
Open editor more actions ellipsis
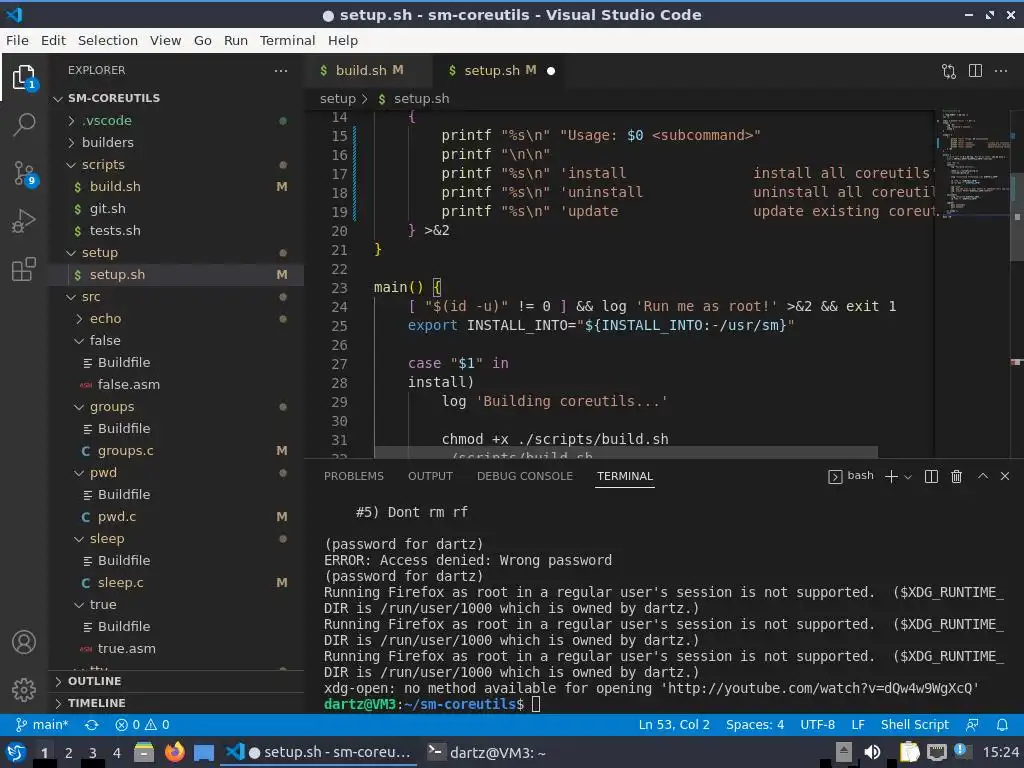[1001, 71]
